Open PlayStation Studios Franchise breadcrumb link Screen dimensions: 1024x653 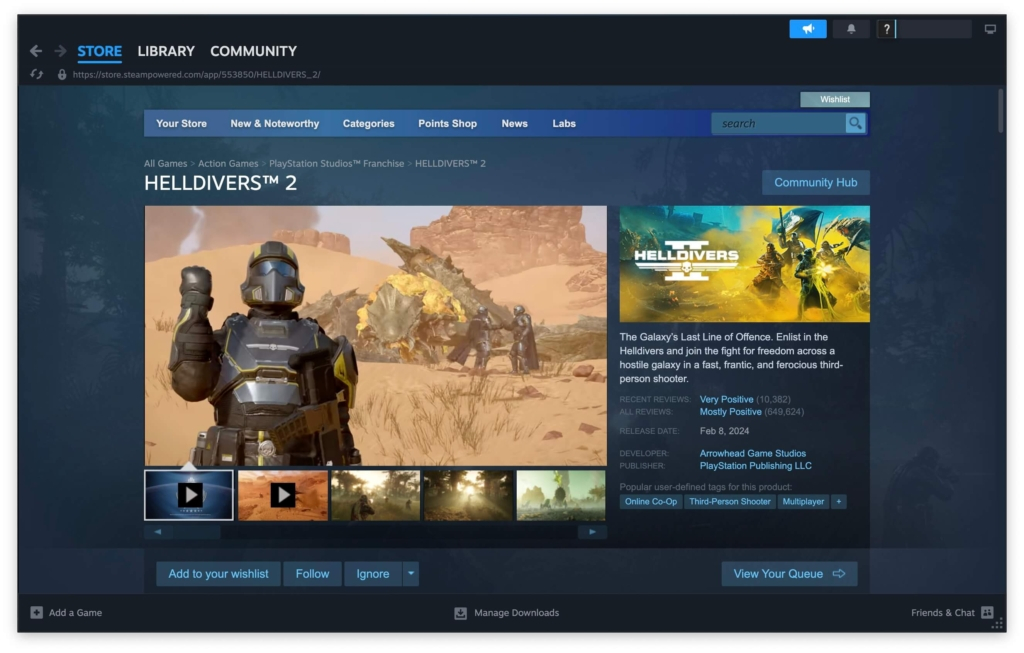click(x=336, y=163)
